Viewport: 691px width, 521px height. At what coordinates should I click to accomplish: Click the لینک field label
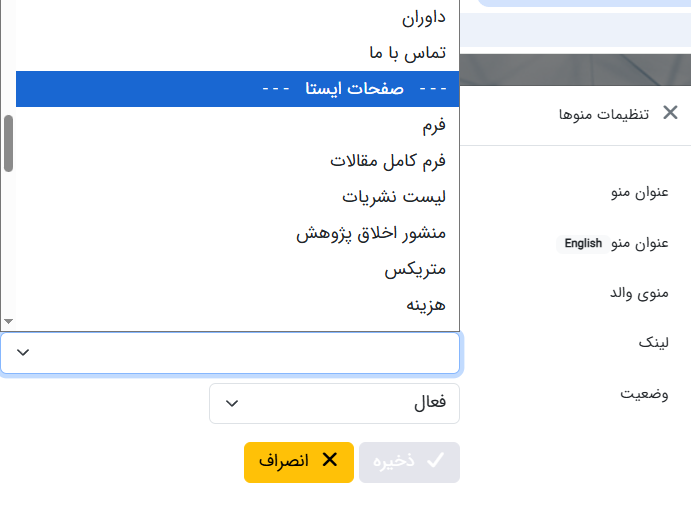click(653, 342)
